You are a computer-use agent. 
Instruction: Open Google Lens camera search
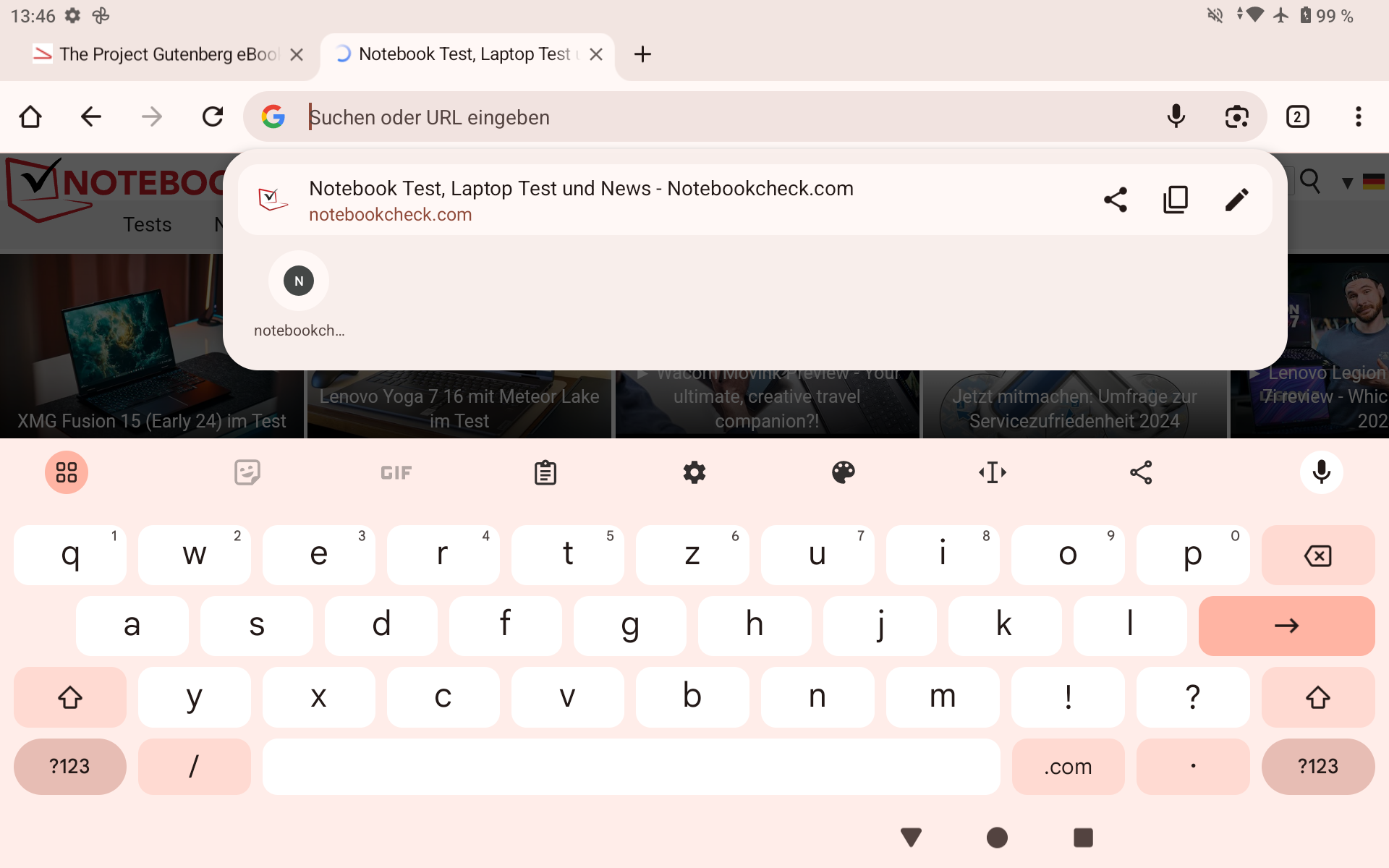[1236, 116]
